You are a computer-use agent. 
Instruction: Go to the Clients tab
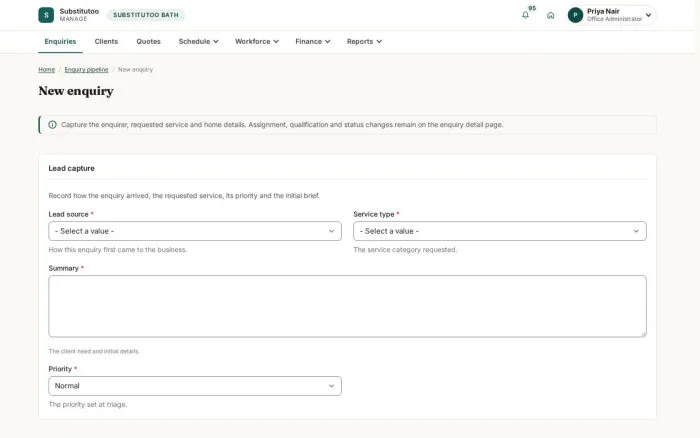[x=106, y=42]
